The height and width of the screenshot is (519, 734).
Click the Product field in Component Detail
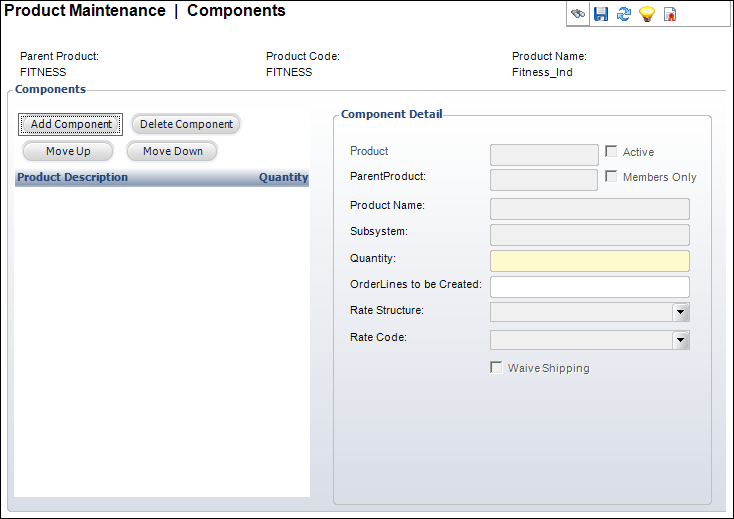(x=544, y=155)
